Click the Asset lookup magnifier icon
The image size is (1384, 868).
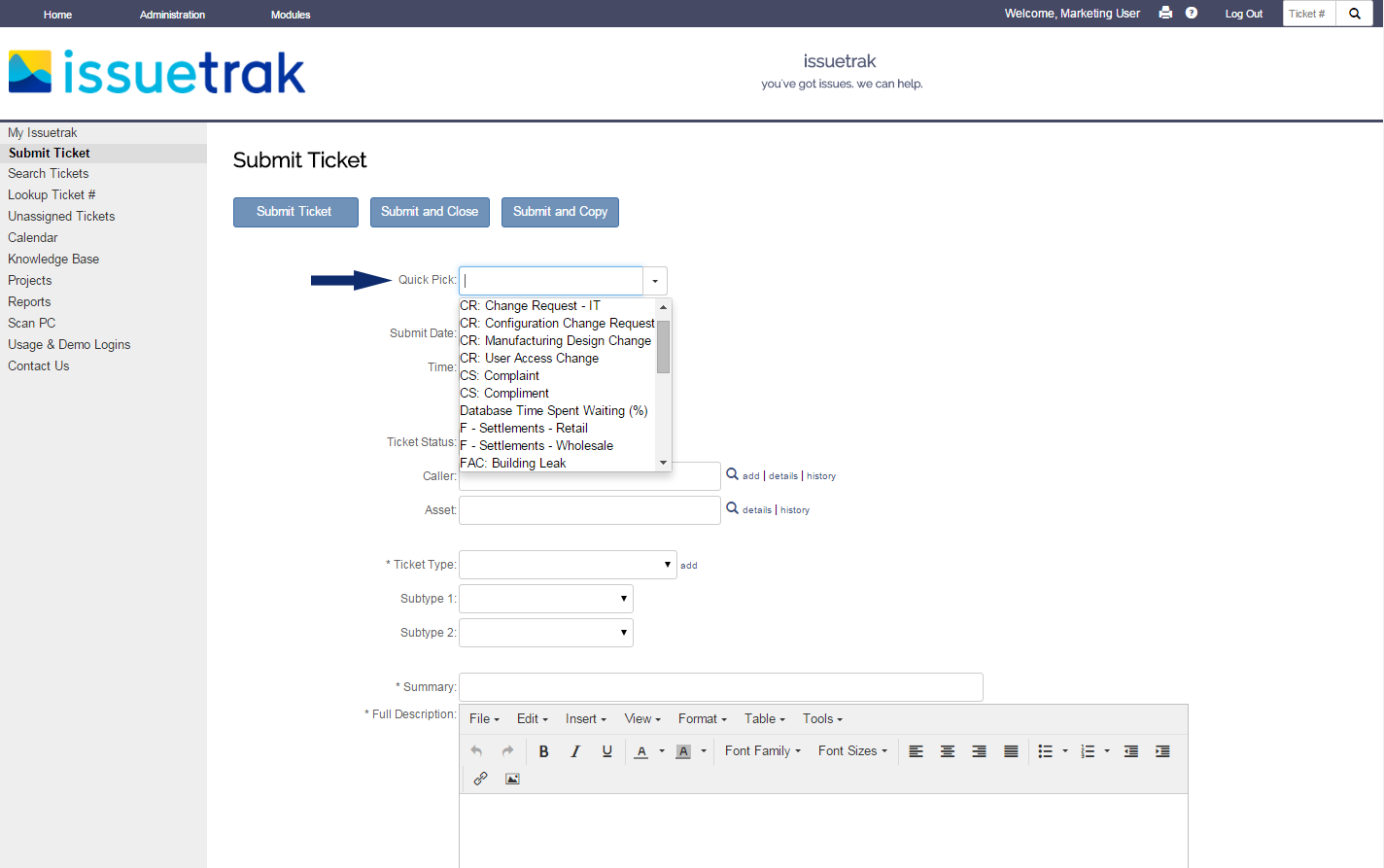tap(732, 508)
